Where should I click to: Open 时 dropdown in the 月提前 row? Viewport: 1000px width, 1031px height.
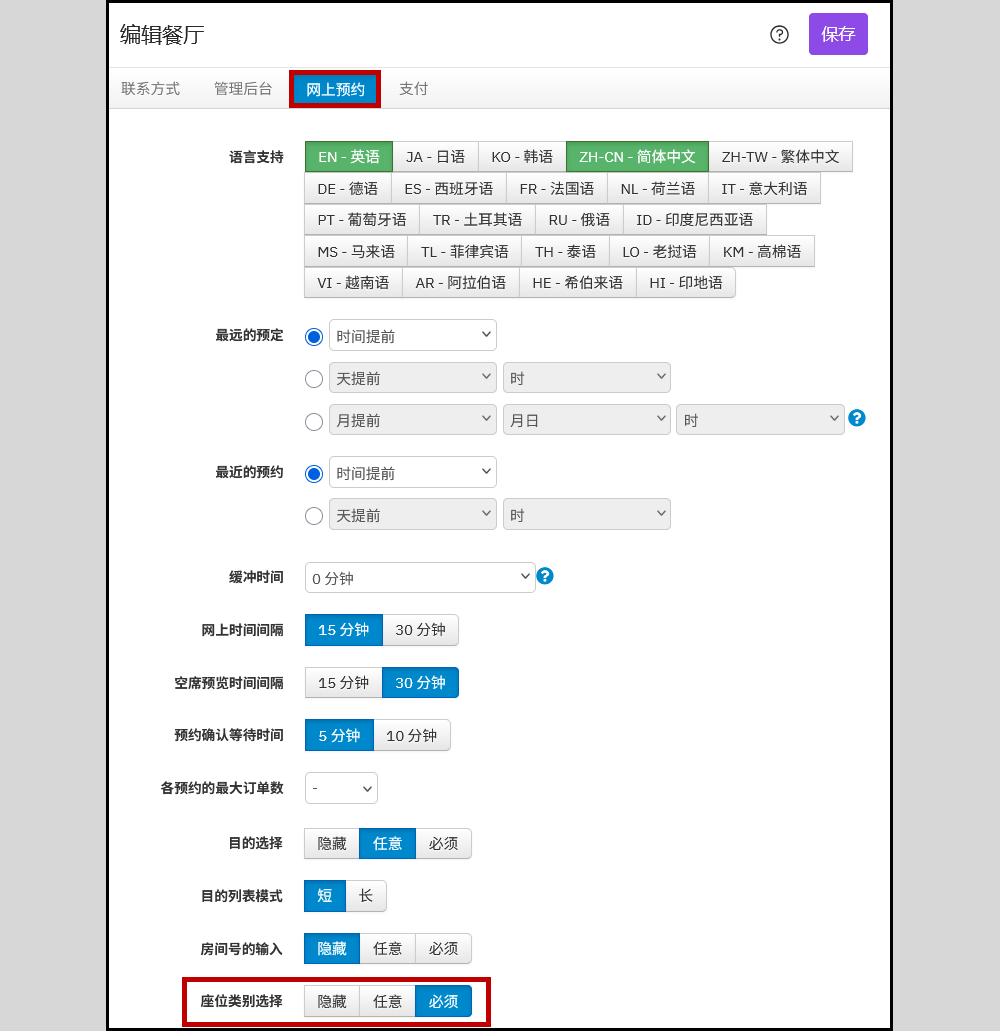pos(761,420)
